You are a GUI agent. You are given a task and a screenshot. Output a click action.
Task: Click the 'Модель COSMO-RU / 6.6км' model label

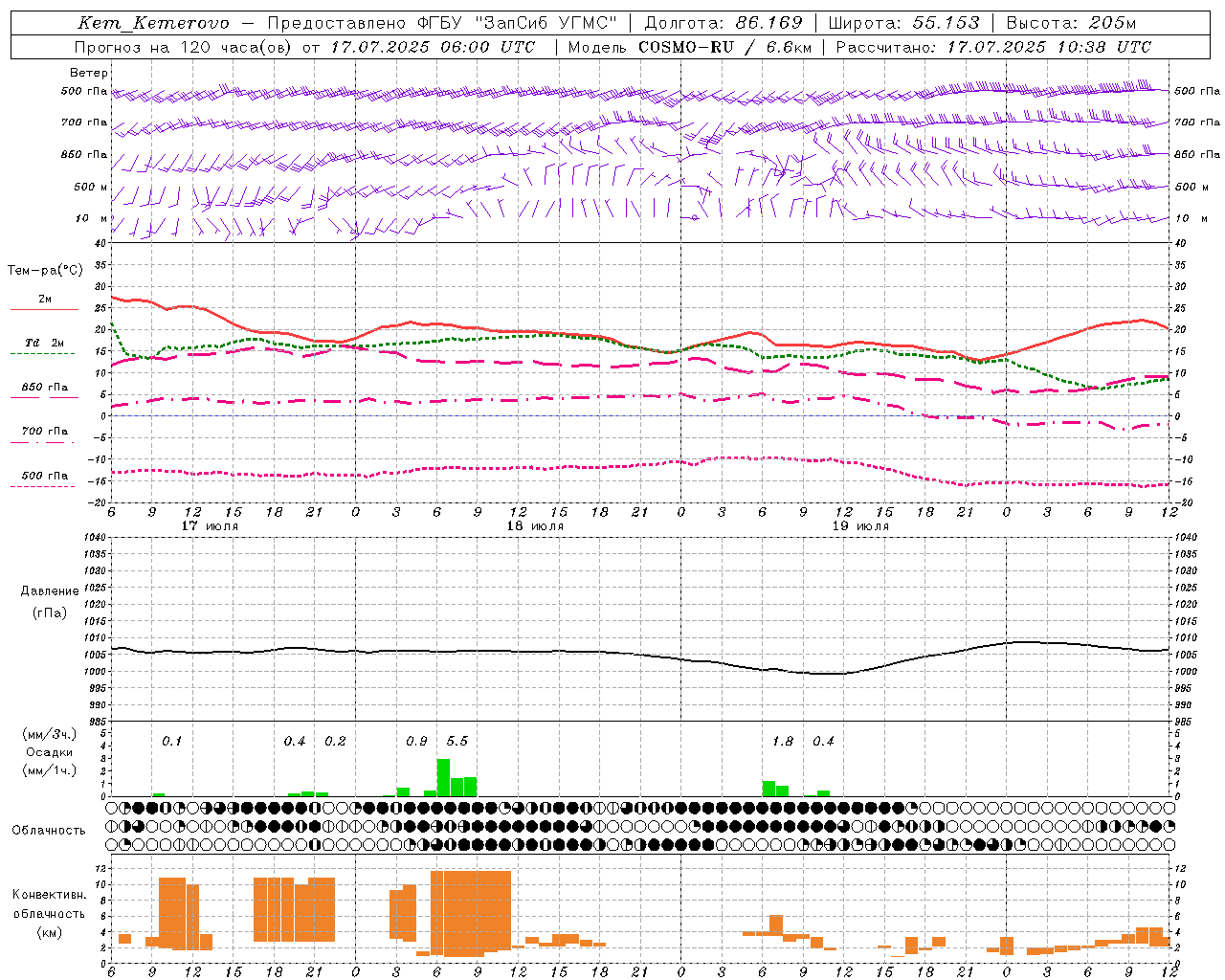click(689, 47)
